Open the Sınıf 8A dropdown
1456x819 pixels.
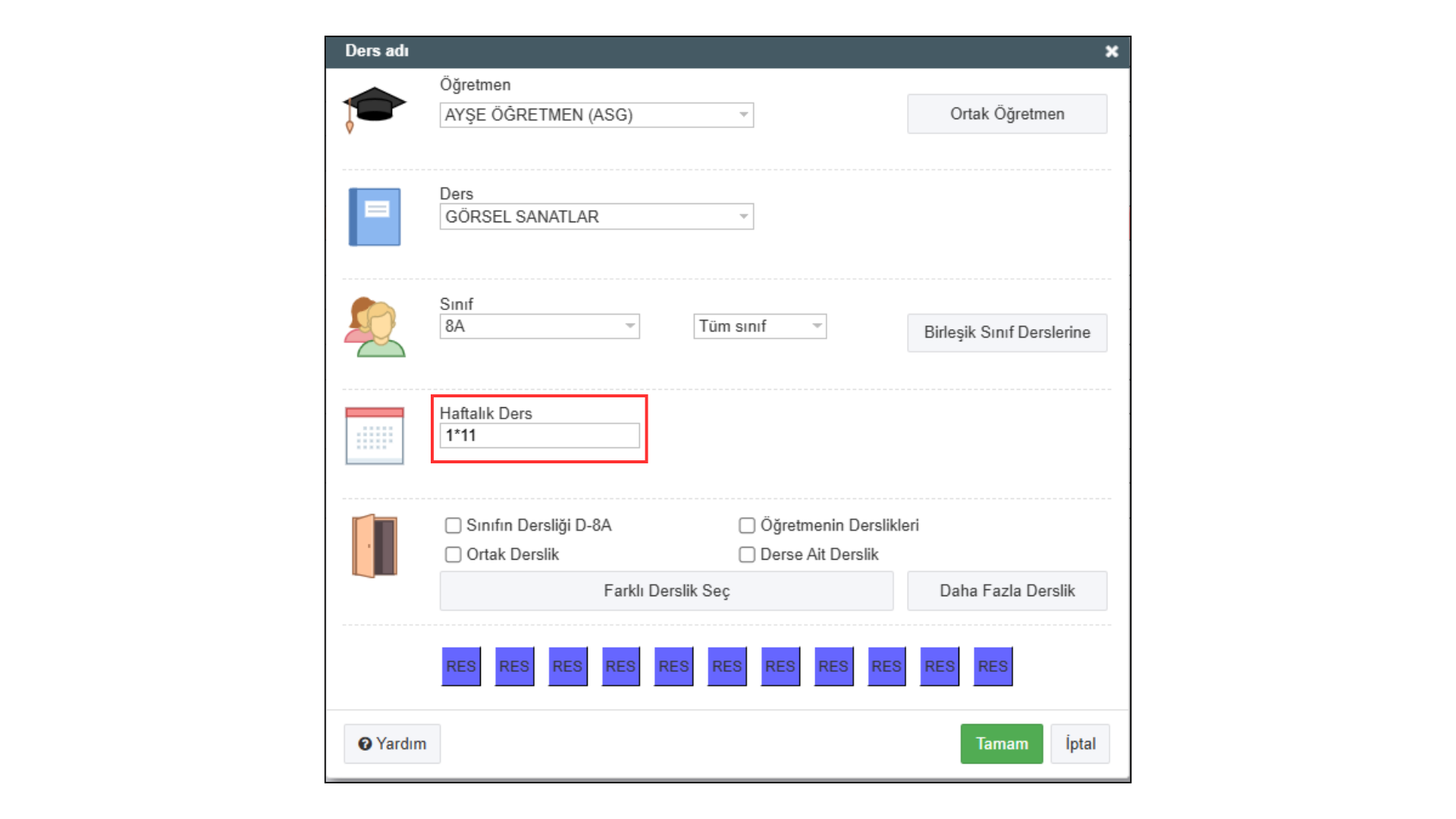point(629,326)
